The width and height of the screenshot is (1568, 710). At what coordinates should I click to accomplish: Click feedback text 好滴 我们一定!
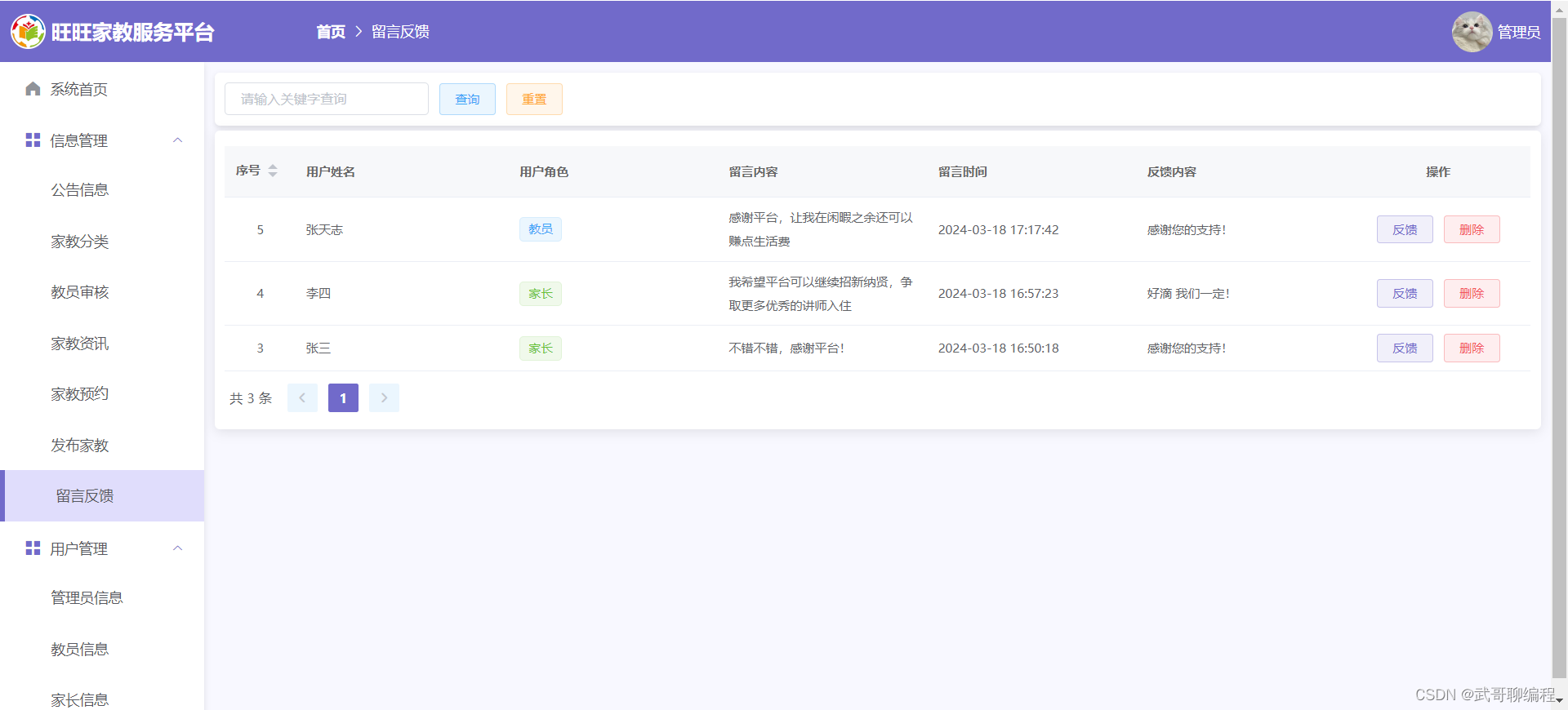1188,294
